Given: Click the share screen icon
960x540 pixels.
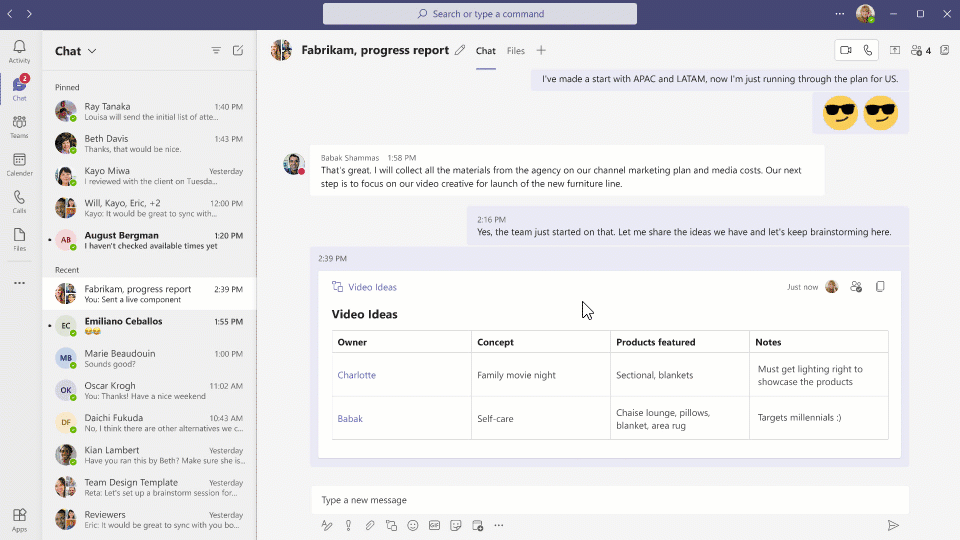Looking at the screenshot, I should click(x=895, y=51).
